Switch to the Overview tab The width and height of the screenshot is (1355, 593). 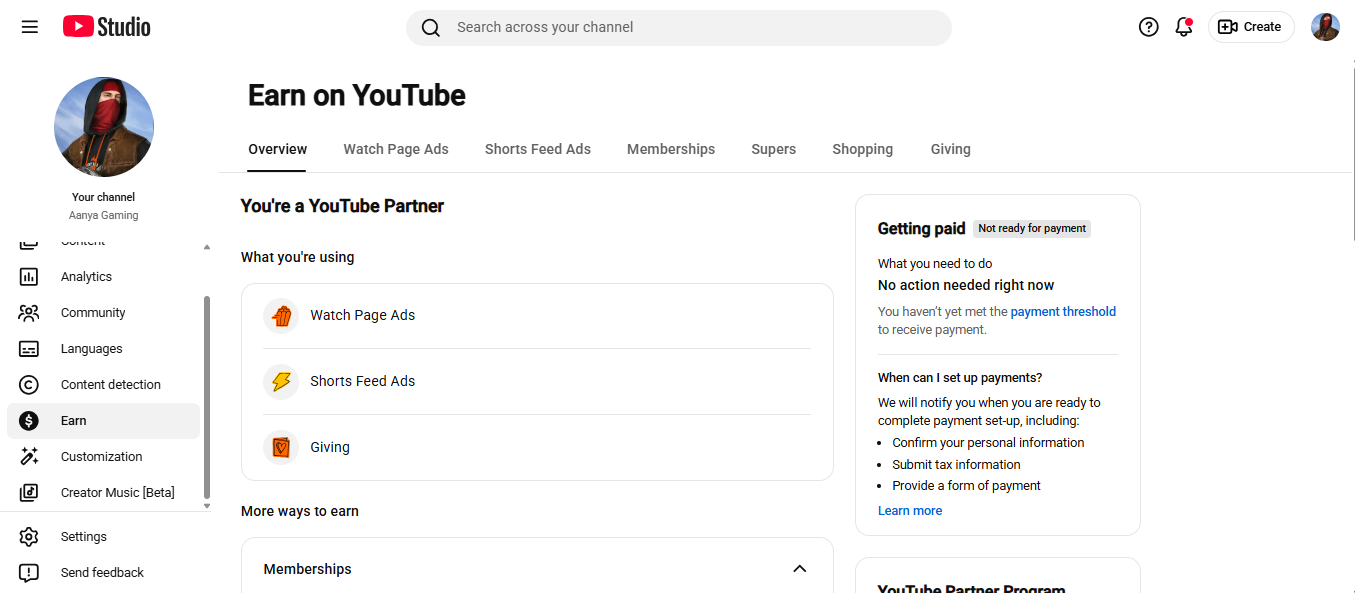pos(277,149)
